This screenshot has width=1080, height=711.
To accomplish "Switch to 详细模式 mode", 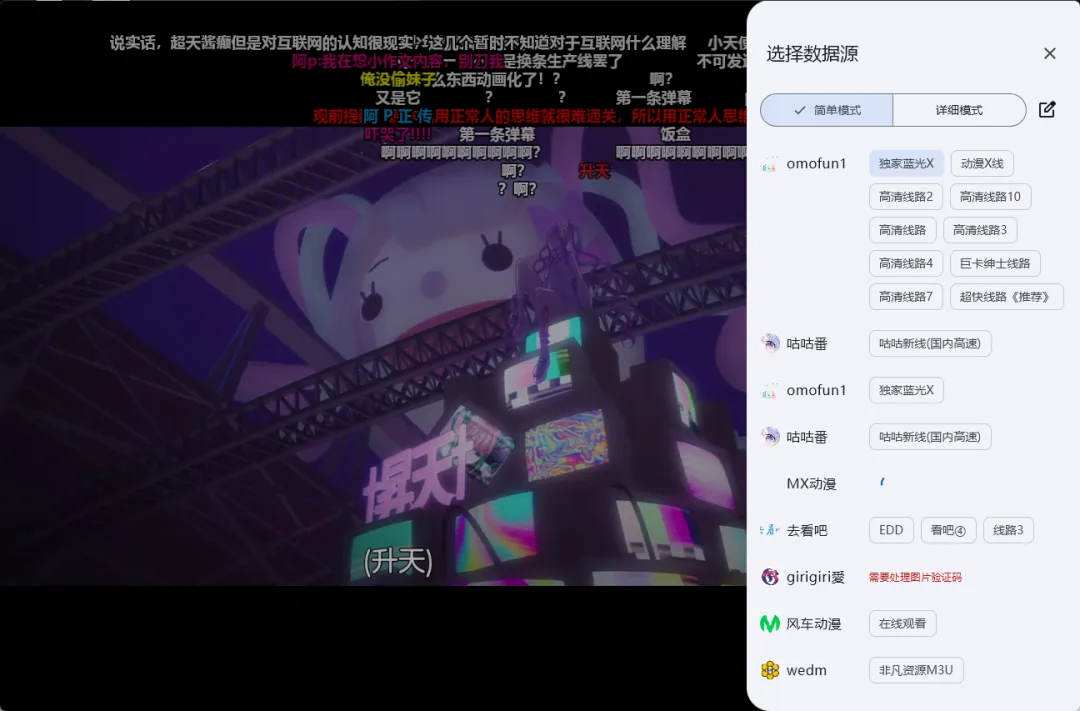I will (959, 110).
